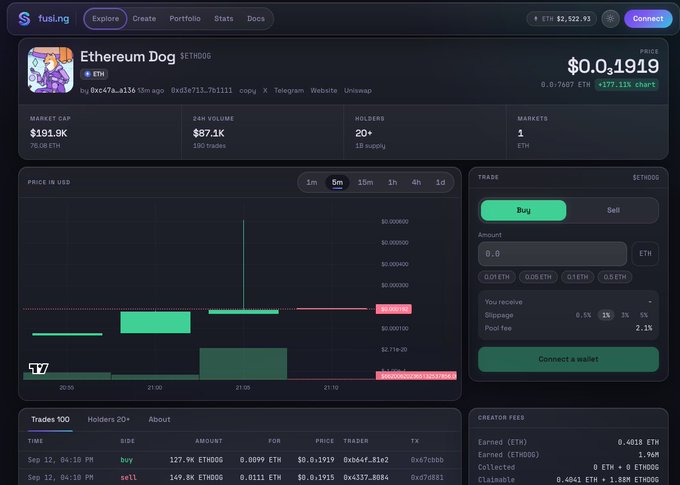Choose the 0.05 ETH preset amount

coord(538,277)
